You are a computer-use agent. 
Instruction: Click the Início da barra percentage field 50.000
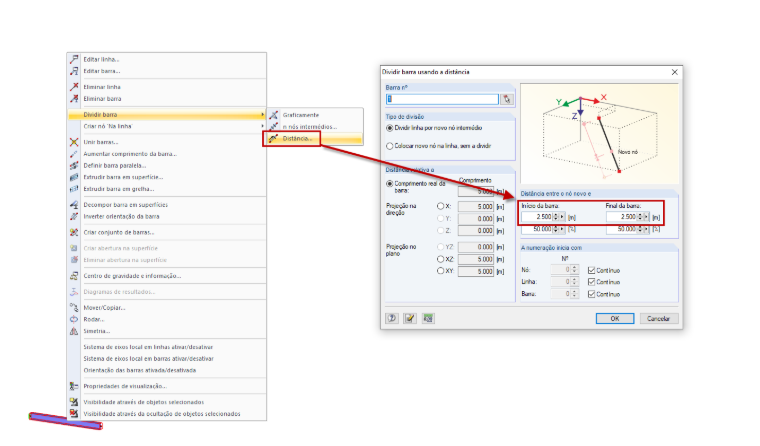tap(537, 229)
